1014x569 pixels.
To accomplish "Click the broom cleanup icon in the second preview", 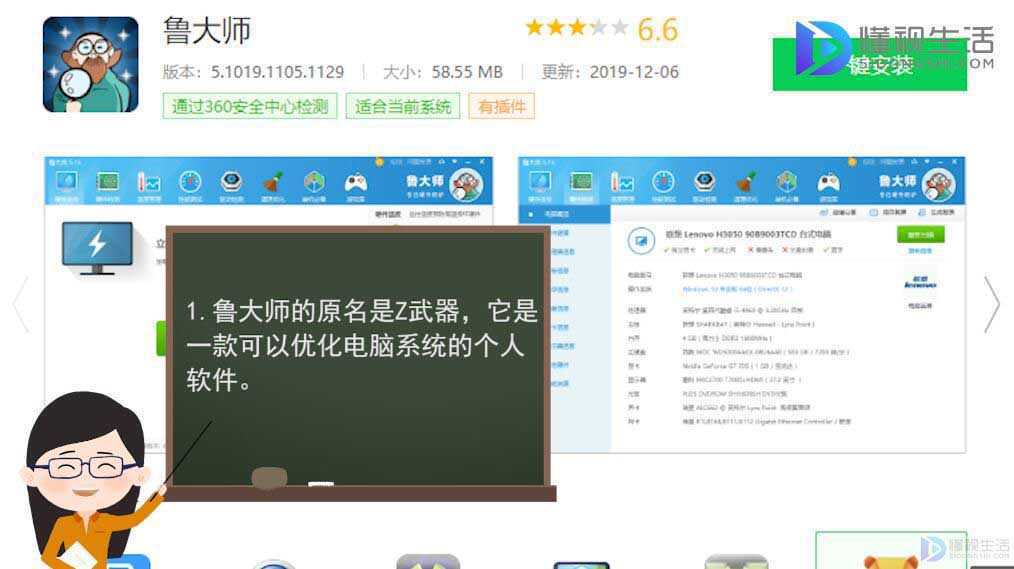I will pos(746,184).
